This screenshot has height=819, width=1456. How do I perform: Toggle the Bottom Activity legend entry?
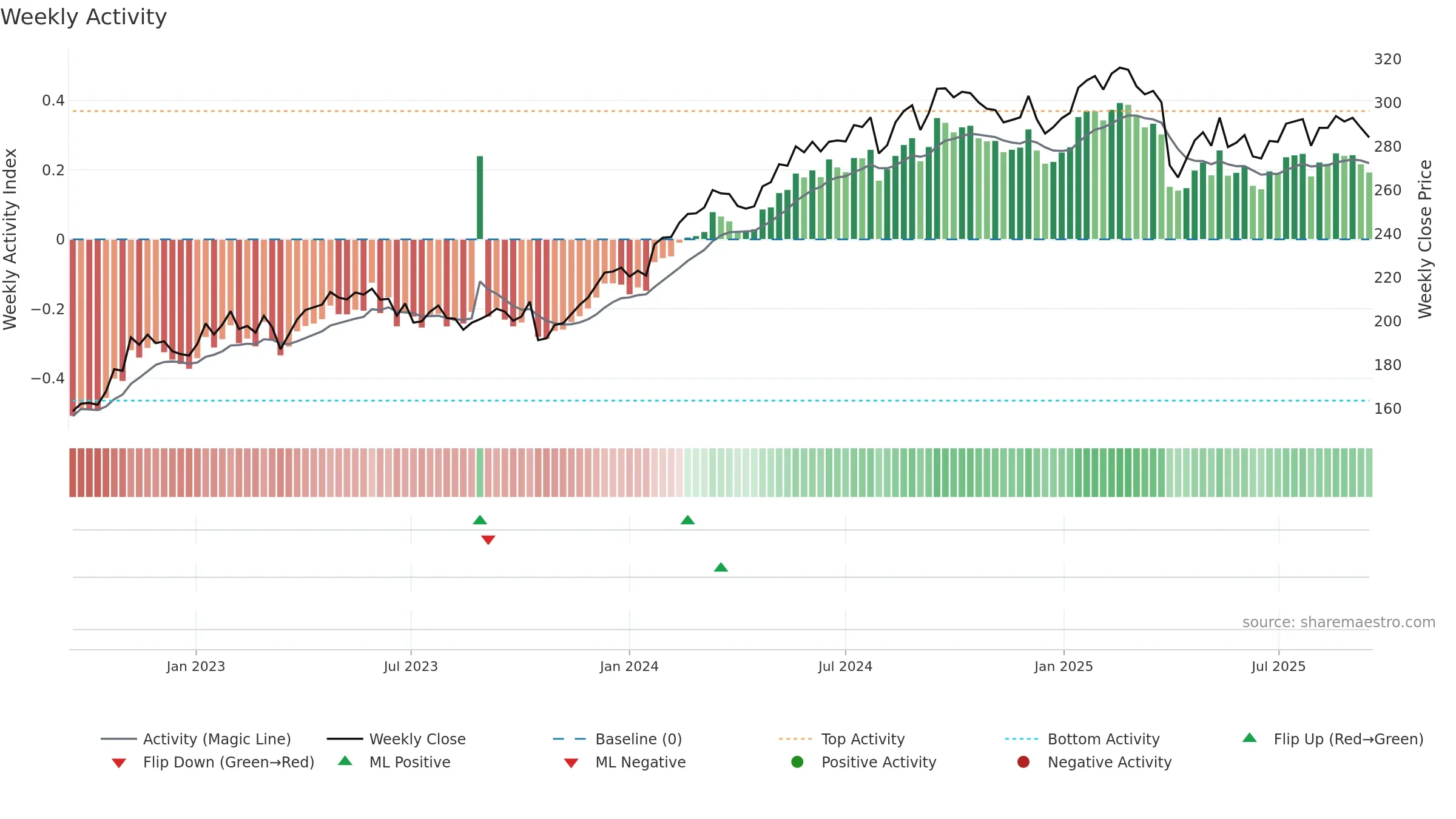point(1082,739)
